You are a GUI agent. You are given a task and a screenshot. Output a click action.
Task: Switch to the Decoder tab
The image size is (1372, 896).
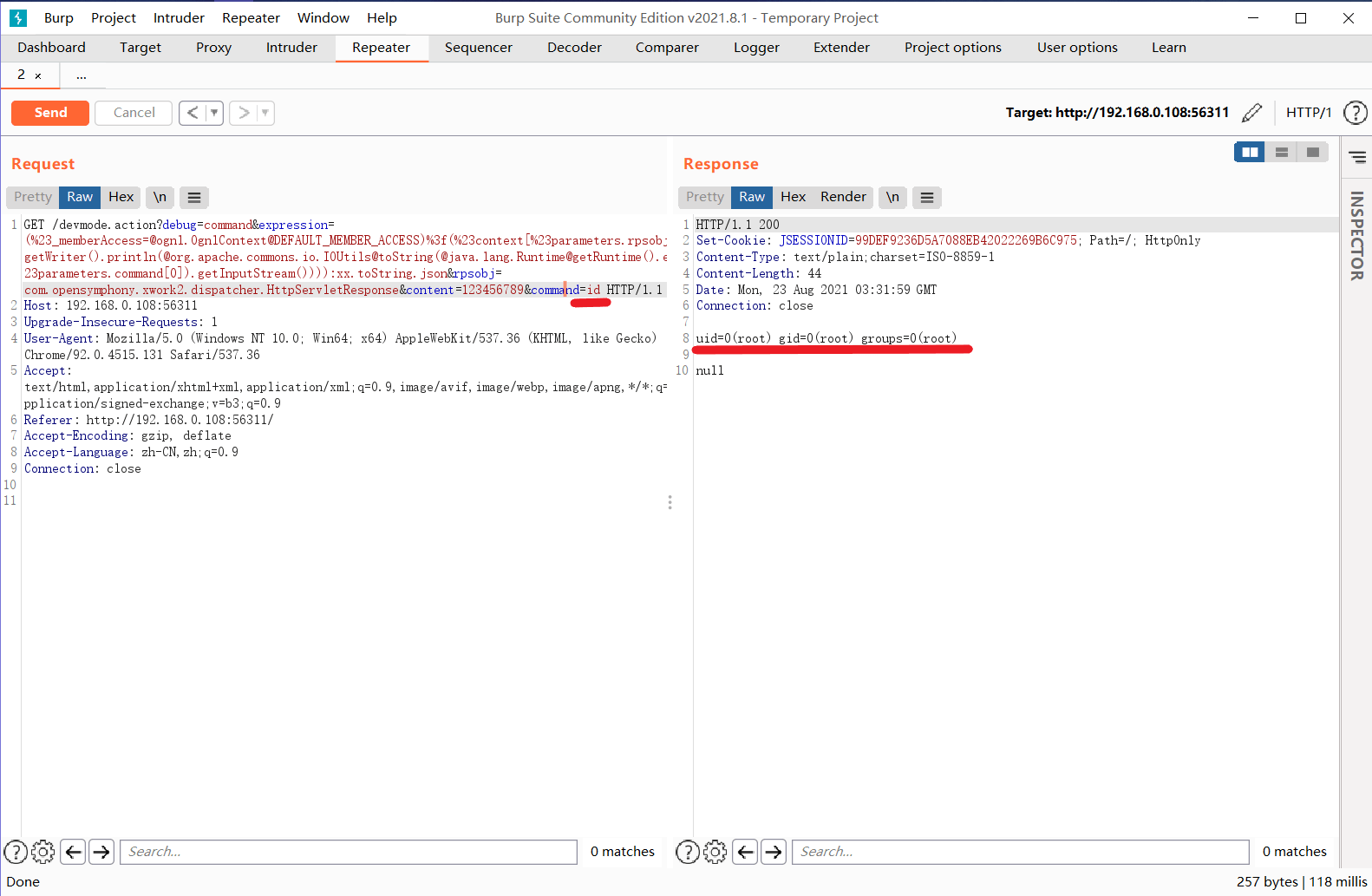pyautogui.click(x=574, y=48)
